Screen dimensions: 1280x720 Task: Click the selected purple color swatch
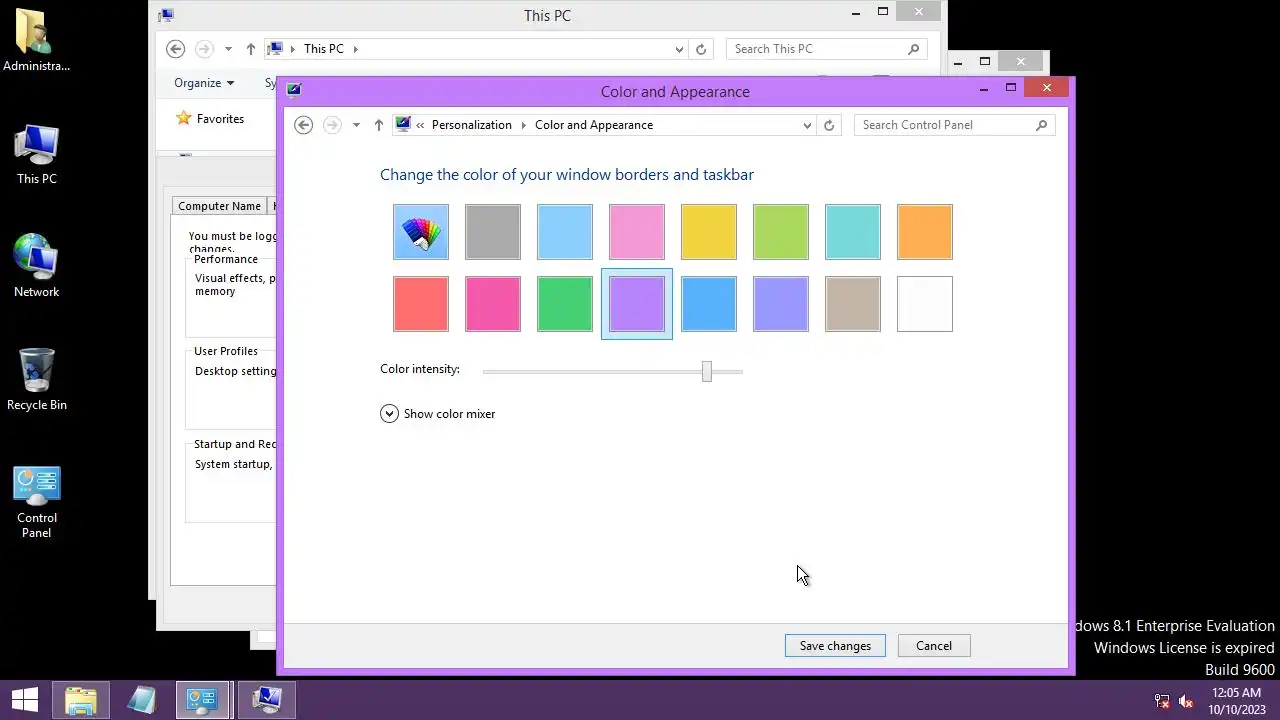(637, 304)
